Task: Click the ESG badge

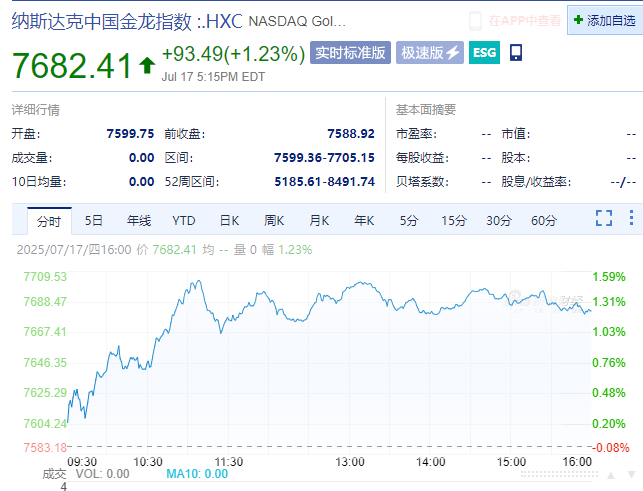Action: coord(484,53)
